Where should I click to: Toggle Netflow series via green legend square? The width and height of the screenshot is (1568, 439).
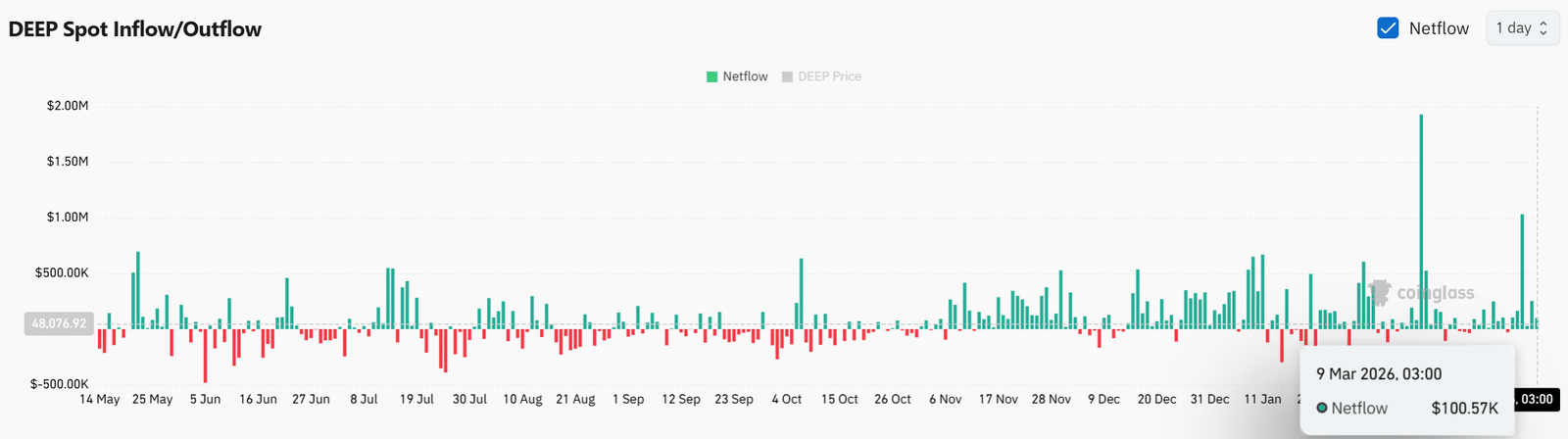pyautogui.click(x=712, y=76)
